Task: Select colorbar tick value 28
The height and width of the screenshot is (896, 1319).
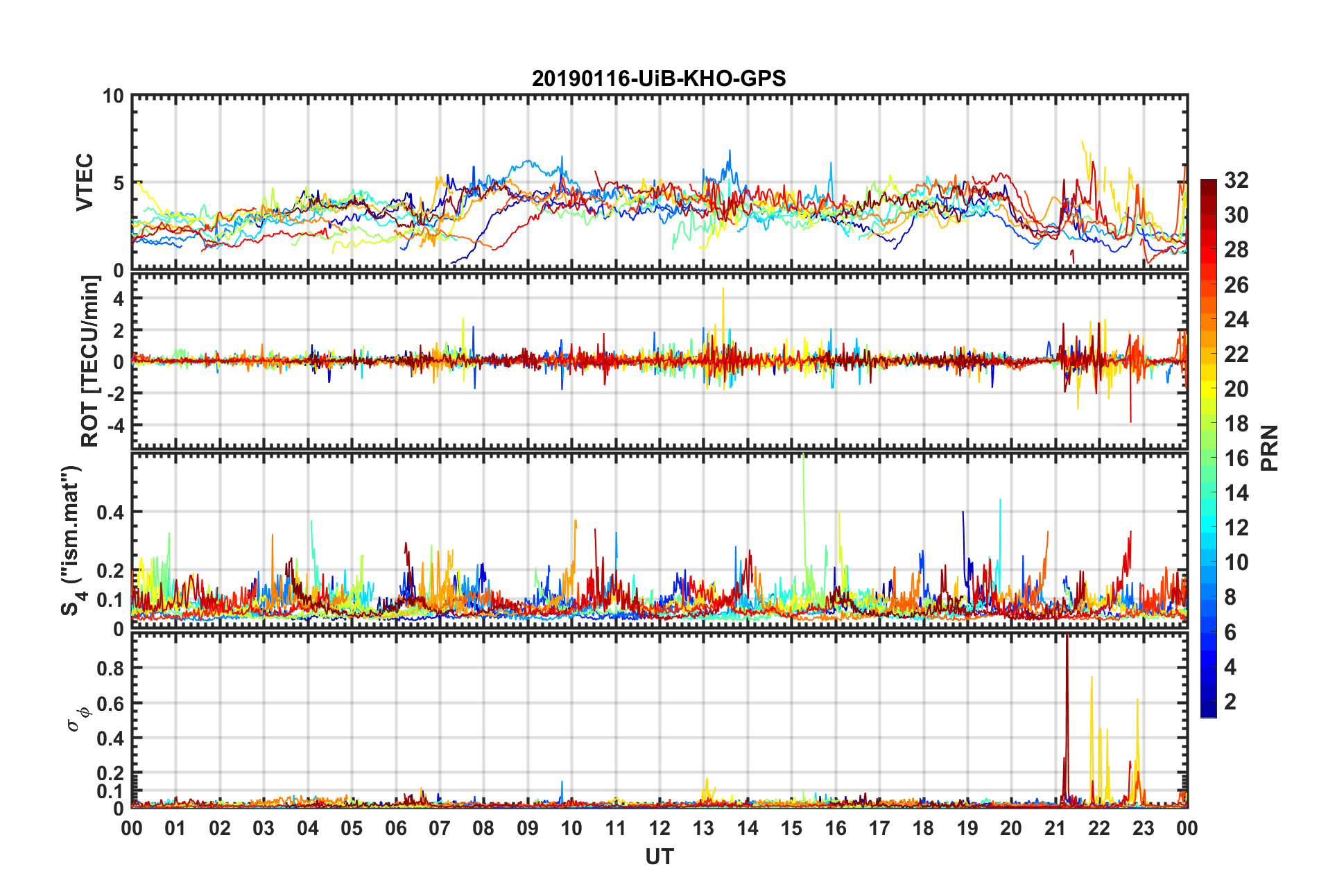Action: click(1236, 250)
